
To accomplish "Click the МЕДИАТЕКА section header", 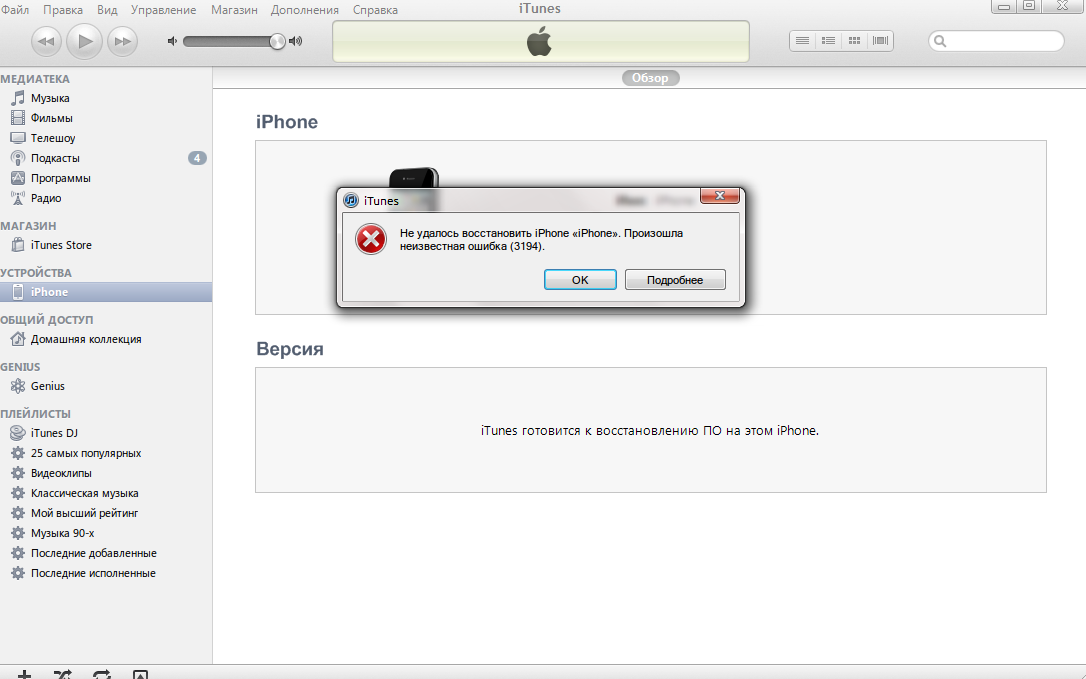I will [35, 79].
